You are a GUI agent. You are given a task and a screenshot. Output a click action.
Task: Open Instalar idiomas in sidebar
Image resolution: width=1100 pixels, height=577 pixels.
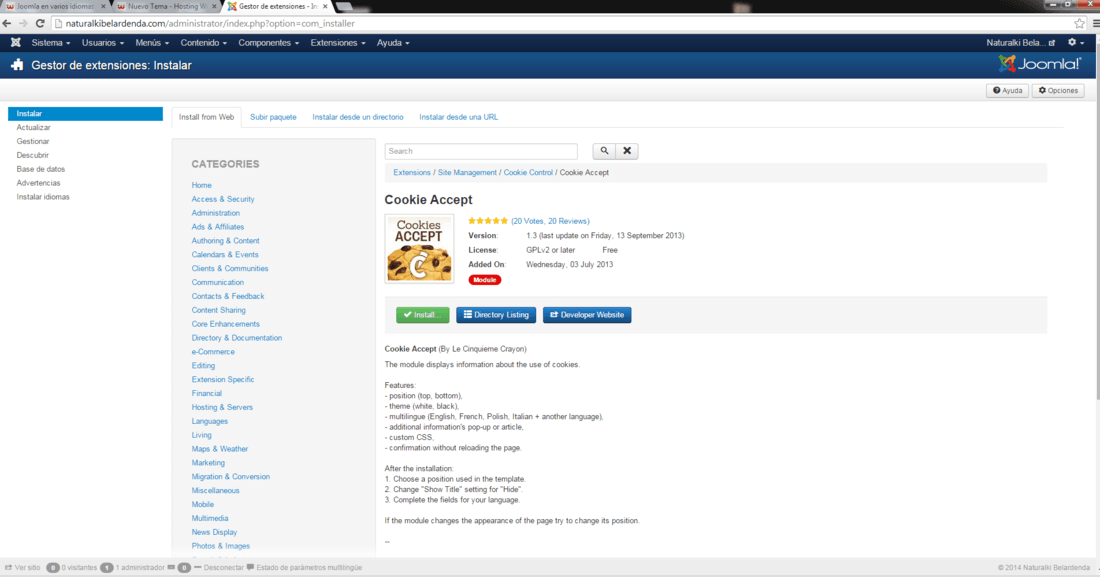click(43, 197)
